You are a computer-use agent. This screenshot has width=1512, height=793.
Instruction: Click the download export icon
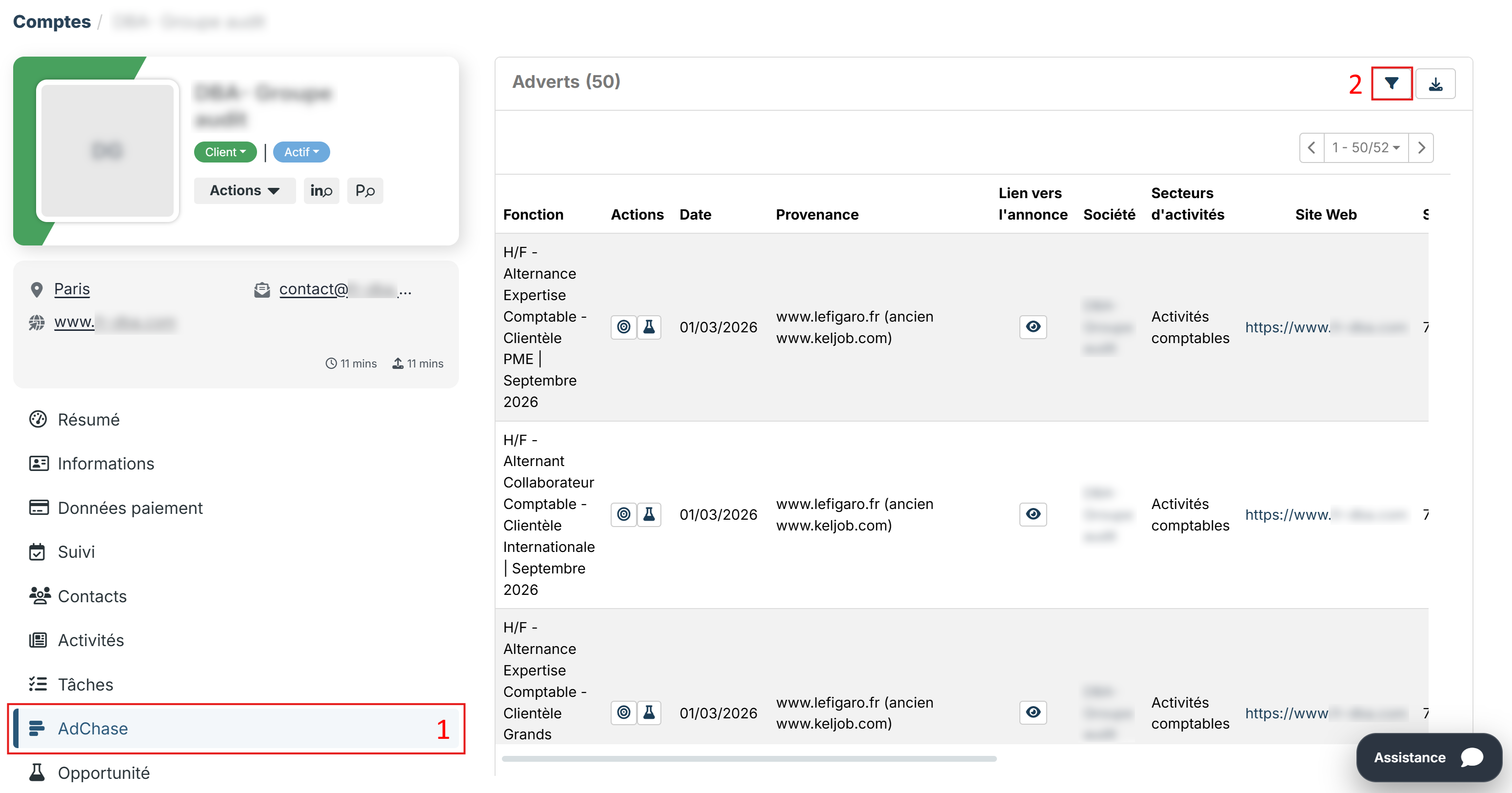1435,84
